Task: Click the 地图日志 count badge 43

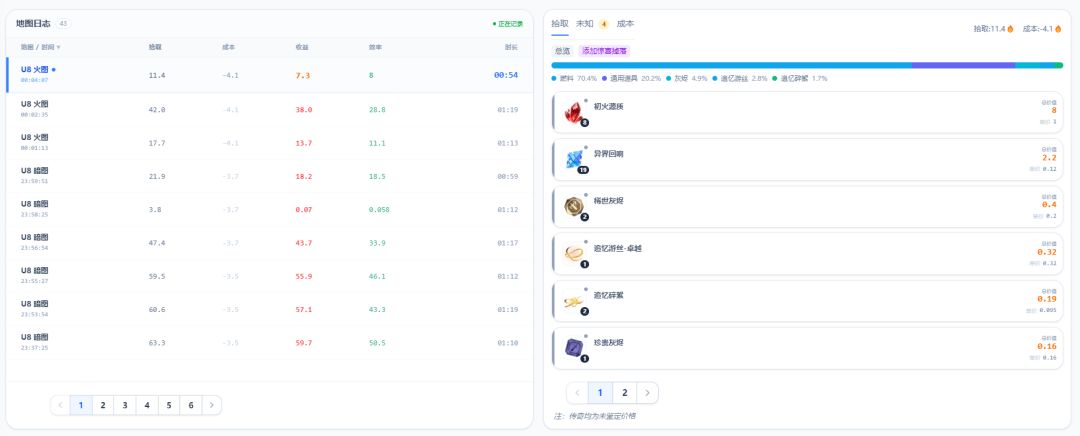Action: 63,23
